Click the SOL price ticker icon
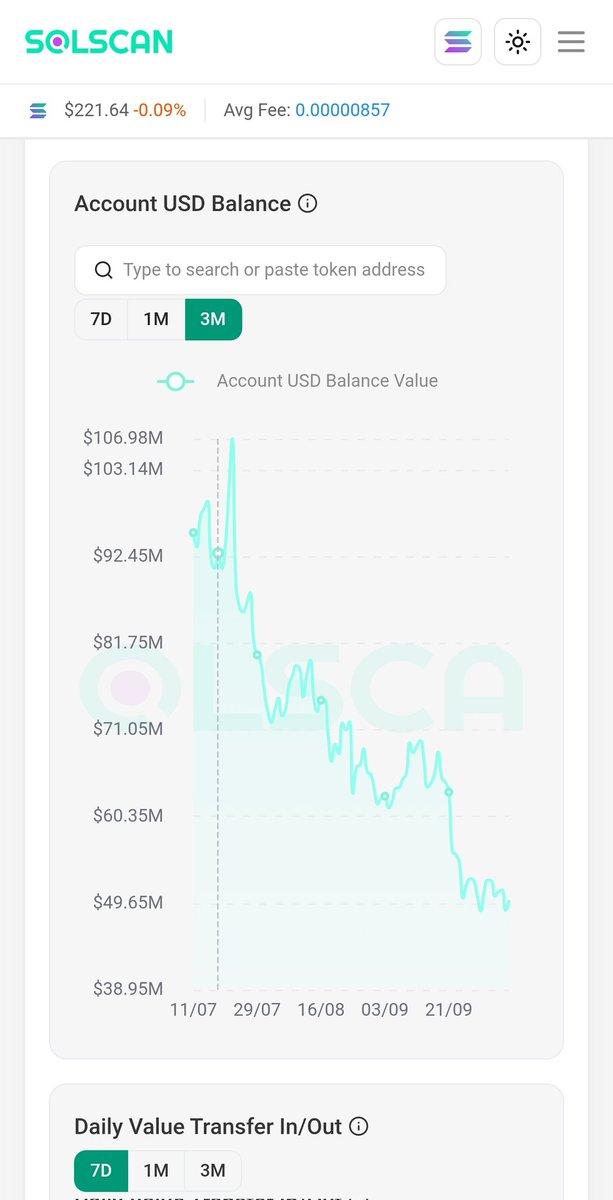This screenshot has height=1200, width=613. tap(38, 111)
